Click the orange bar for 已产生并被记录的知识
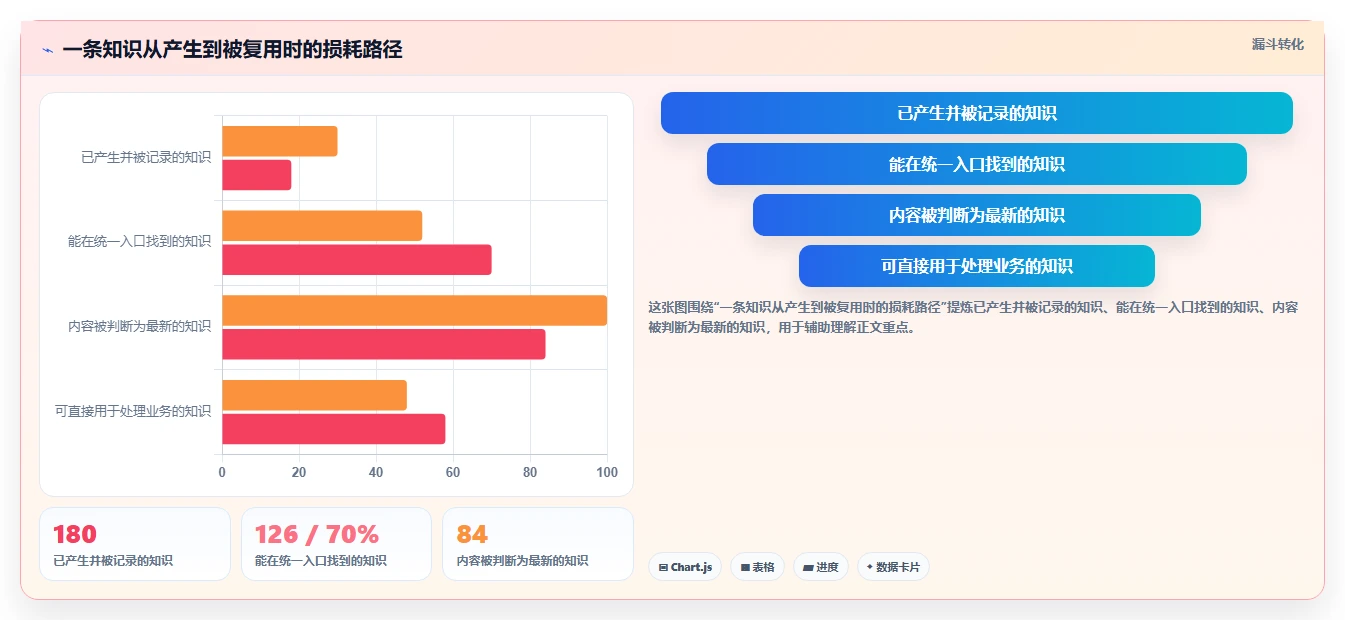1345x620 pixels. coord(280,141)
